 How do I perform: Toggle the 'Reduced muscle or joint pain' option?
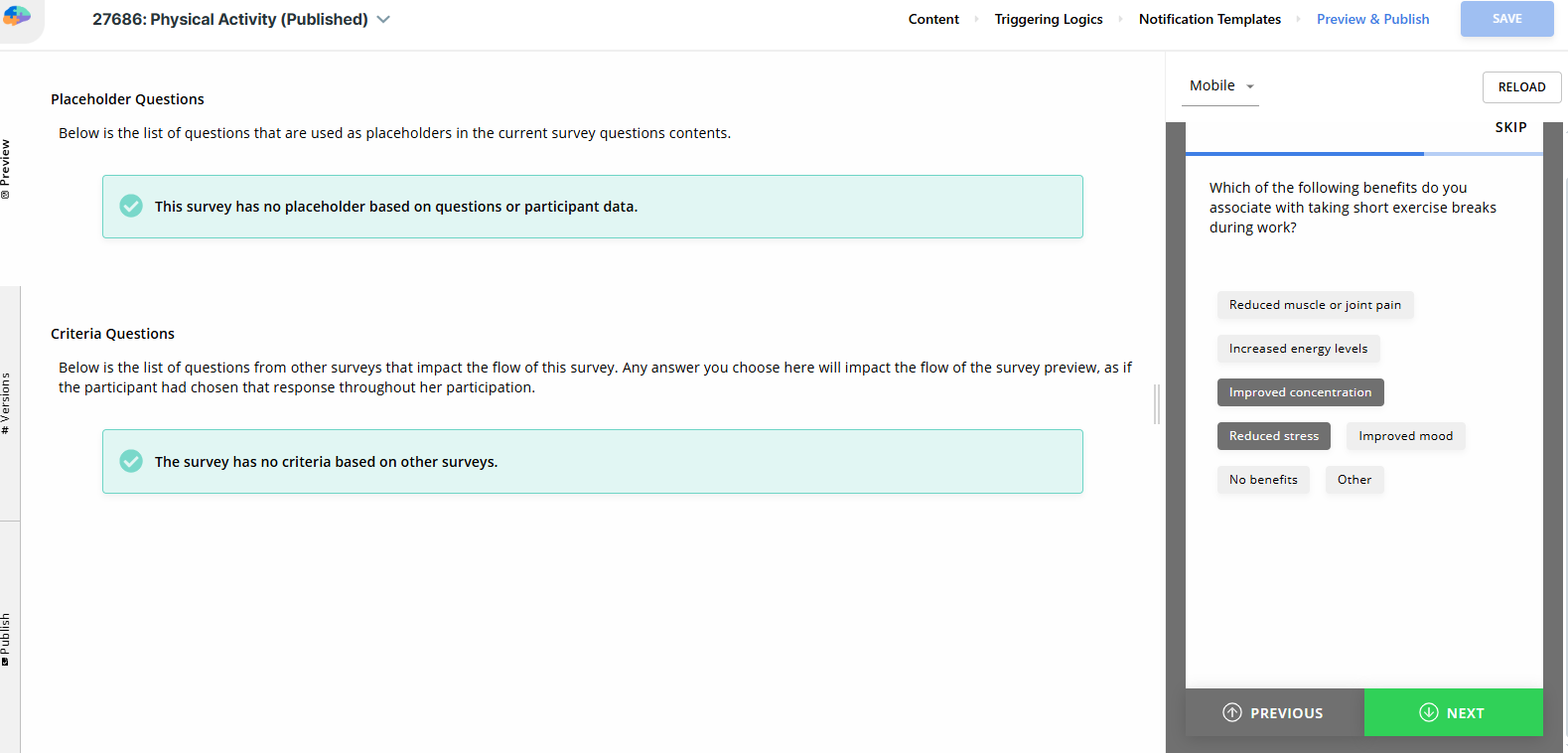pyautogui.click(x=1315, y=305)
